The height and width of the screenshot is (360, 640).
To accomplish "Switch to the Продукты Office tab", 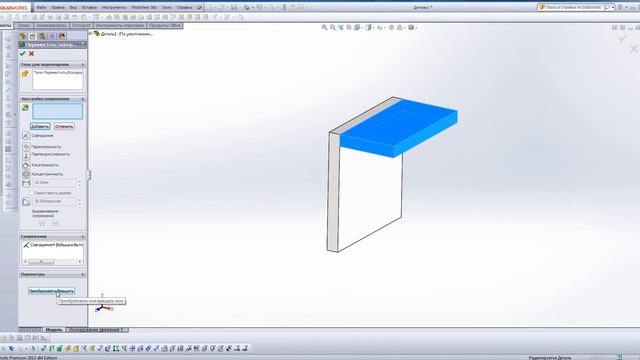I will [x=165, y=25].
